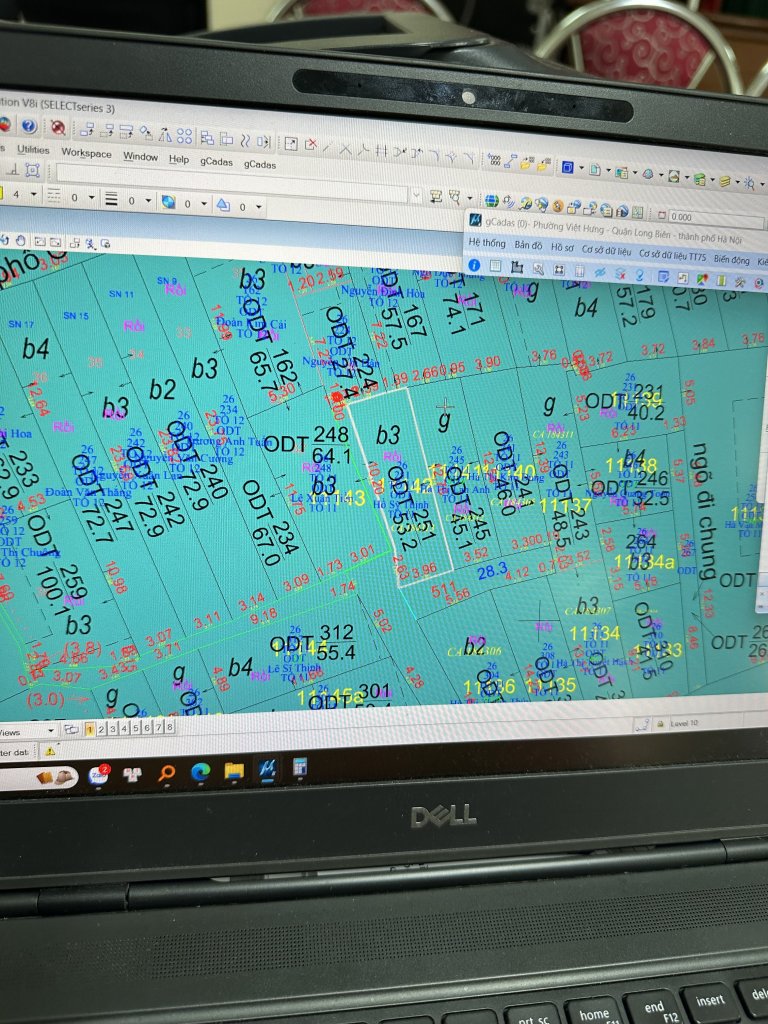The image size is (768, 1024).
Task: Open the References document icon
Action: (x=594, y=170)
